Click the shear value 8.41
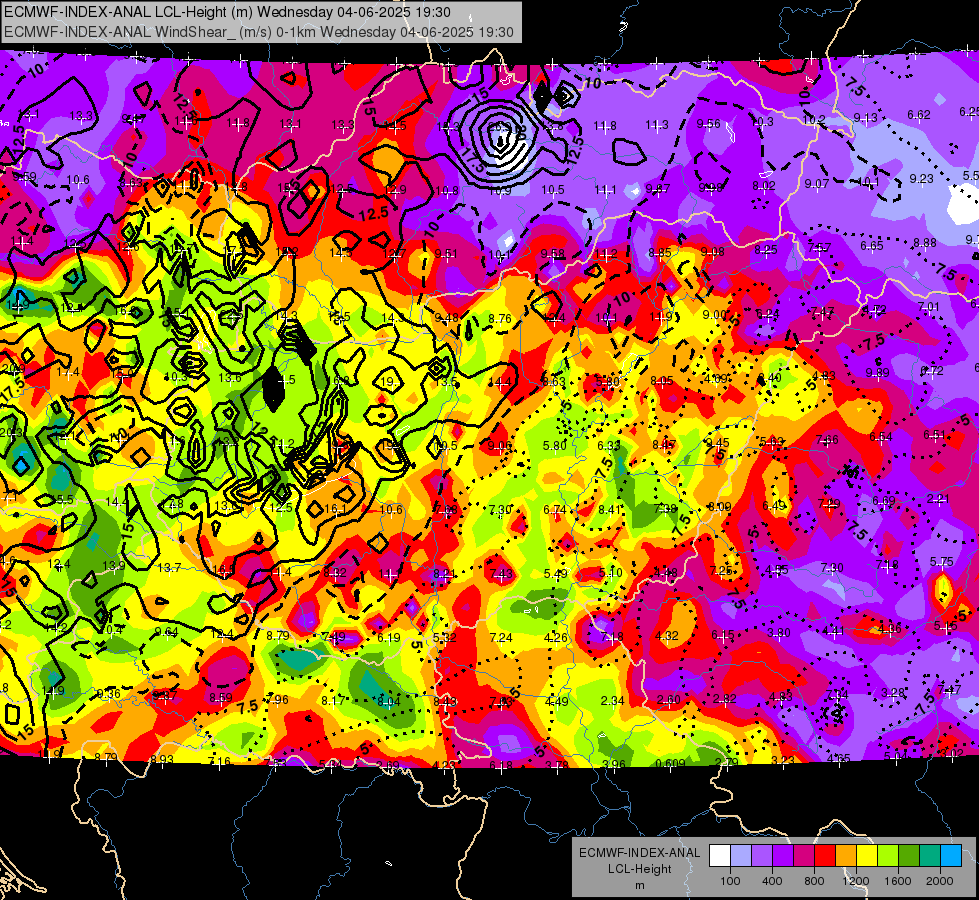Screen dimensions: 979x900 (610, 510)
